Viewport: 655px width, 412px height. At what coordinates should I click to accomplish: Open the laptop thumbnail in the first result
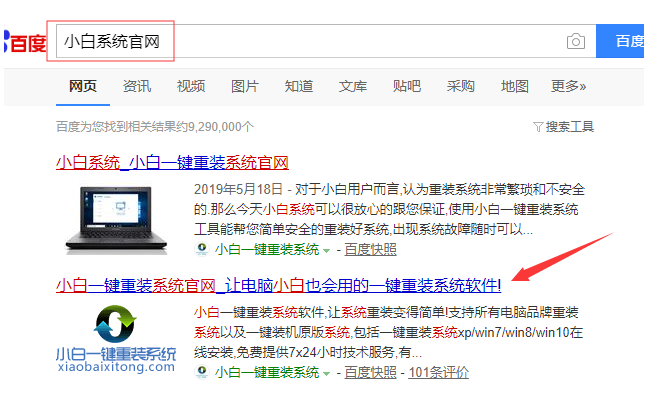116,220
